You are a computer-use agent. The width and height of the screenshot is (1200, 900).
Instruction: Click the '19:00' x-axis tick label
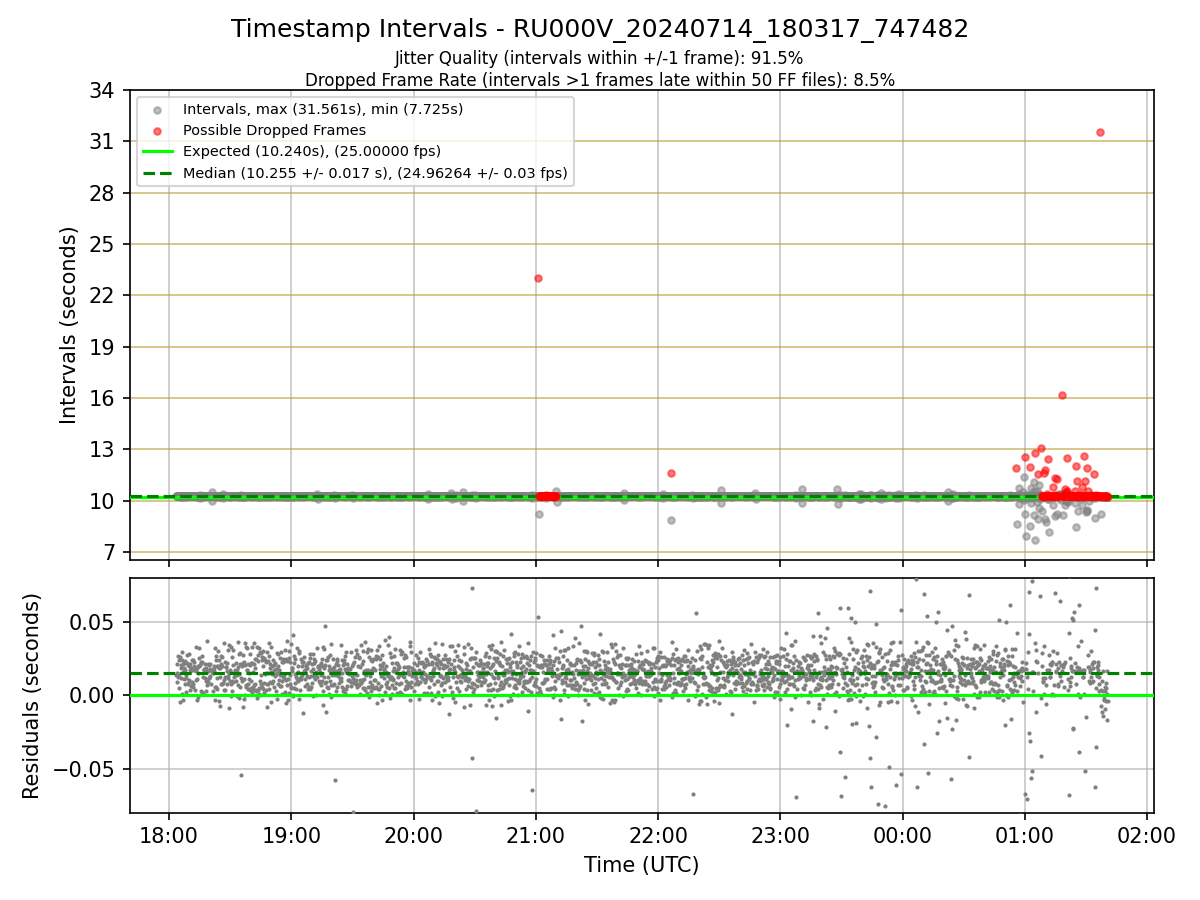pyautogui.click(x=291, y=836)
